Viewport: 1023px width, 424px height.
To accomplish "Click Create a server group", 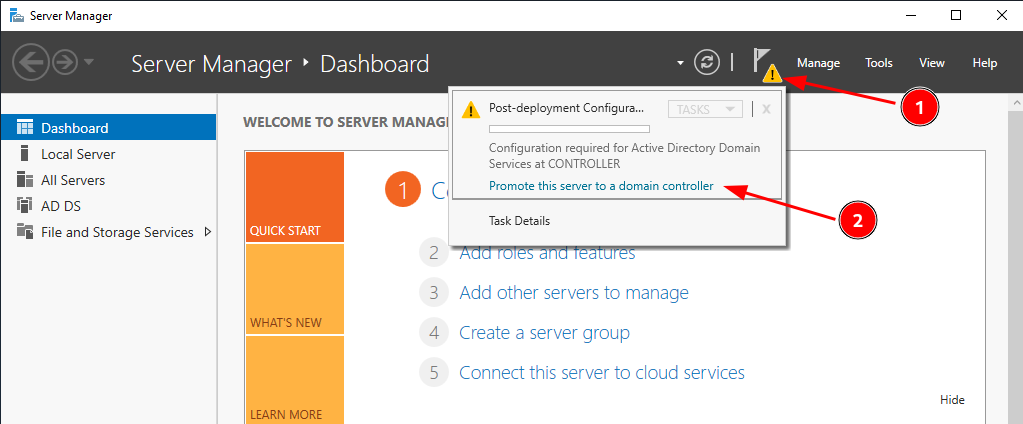I will (x=545, y=333).
